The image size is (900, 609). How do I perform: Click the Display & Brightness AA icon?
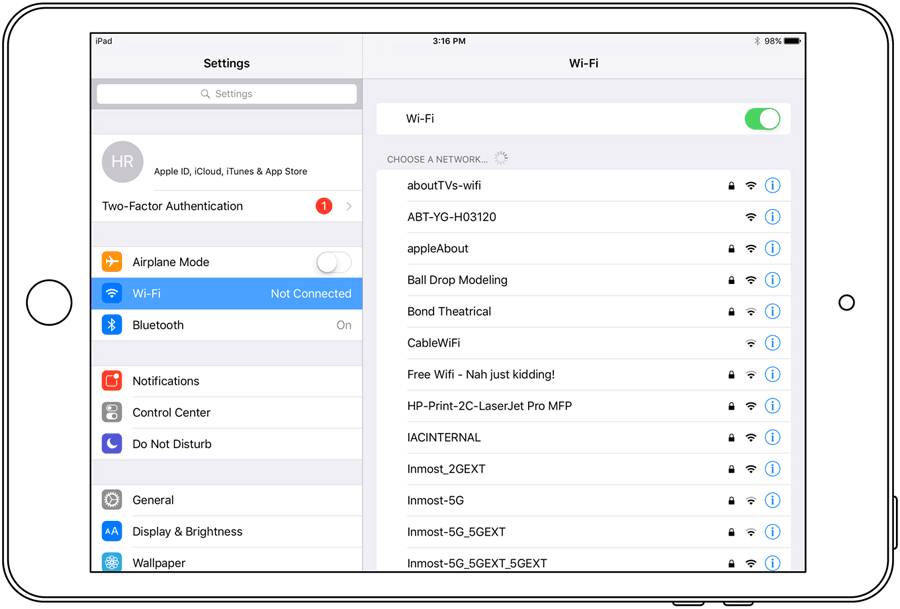coord(112,532)
